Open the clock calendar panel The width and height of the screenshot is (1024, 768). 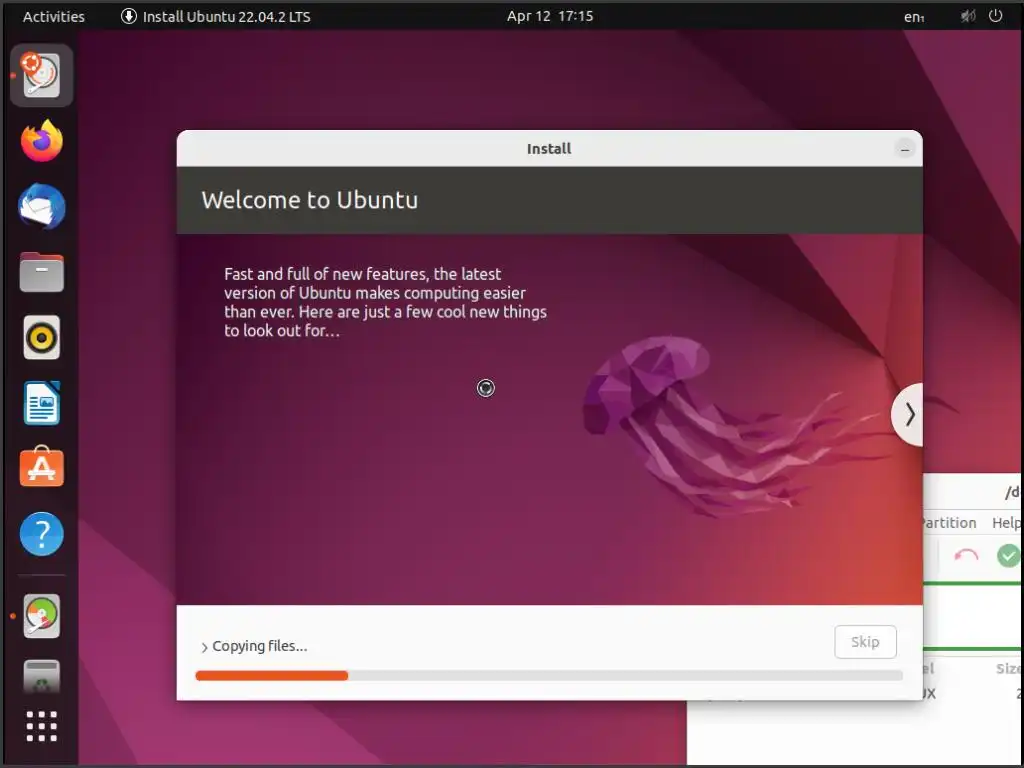tap(550, 16)
